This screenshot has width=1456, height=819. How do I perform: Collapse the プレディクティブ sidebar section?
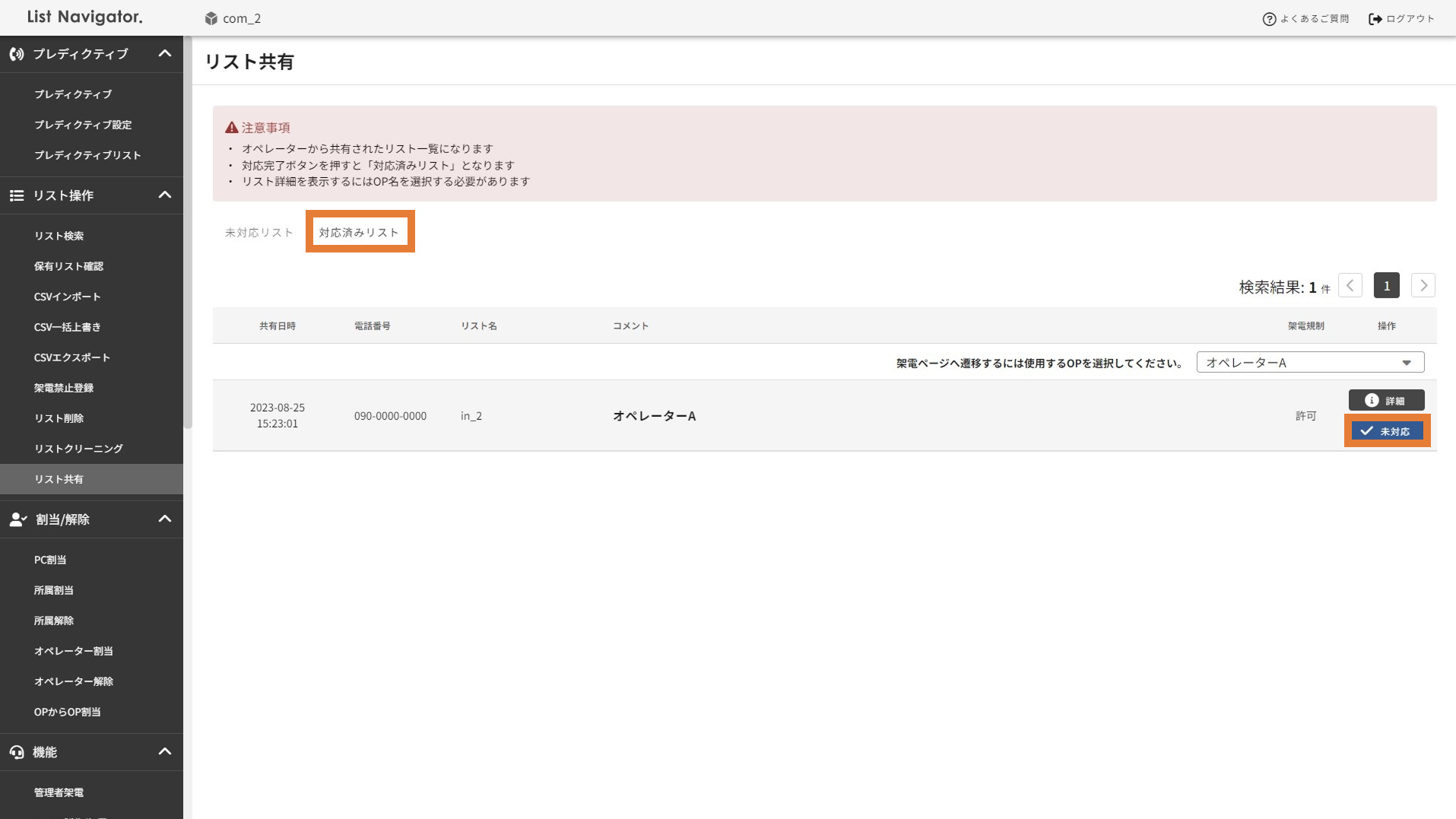point(164,54)
